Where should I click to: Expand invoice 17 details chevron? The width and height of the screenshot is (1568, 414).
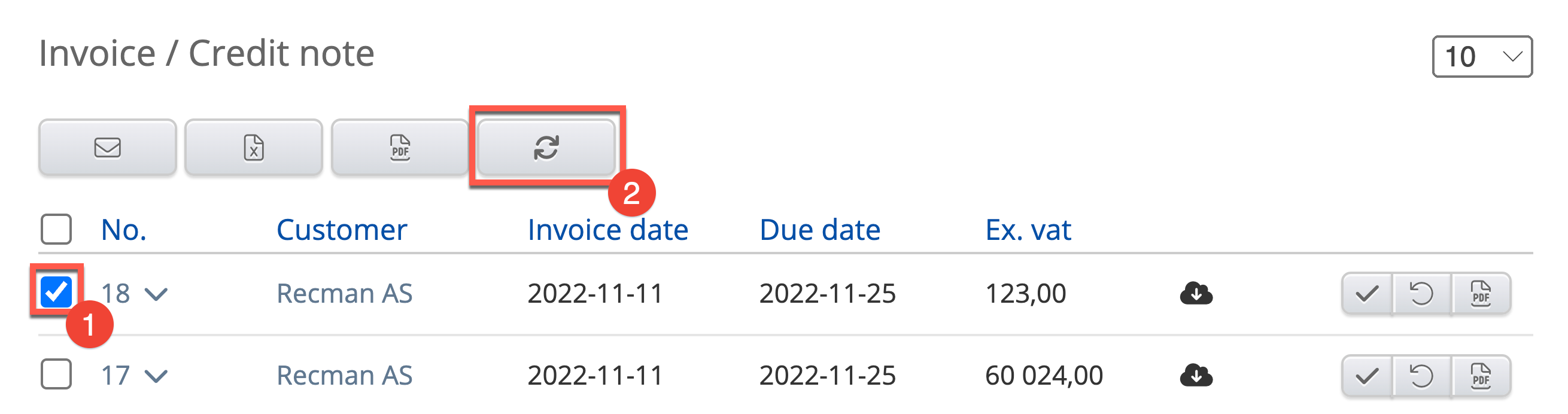[156, 376]
